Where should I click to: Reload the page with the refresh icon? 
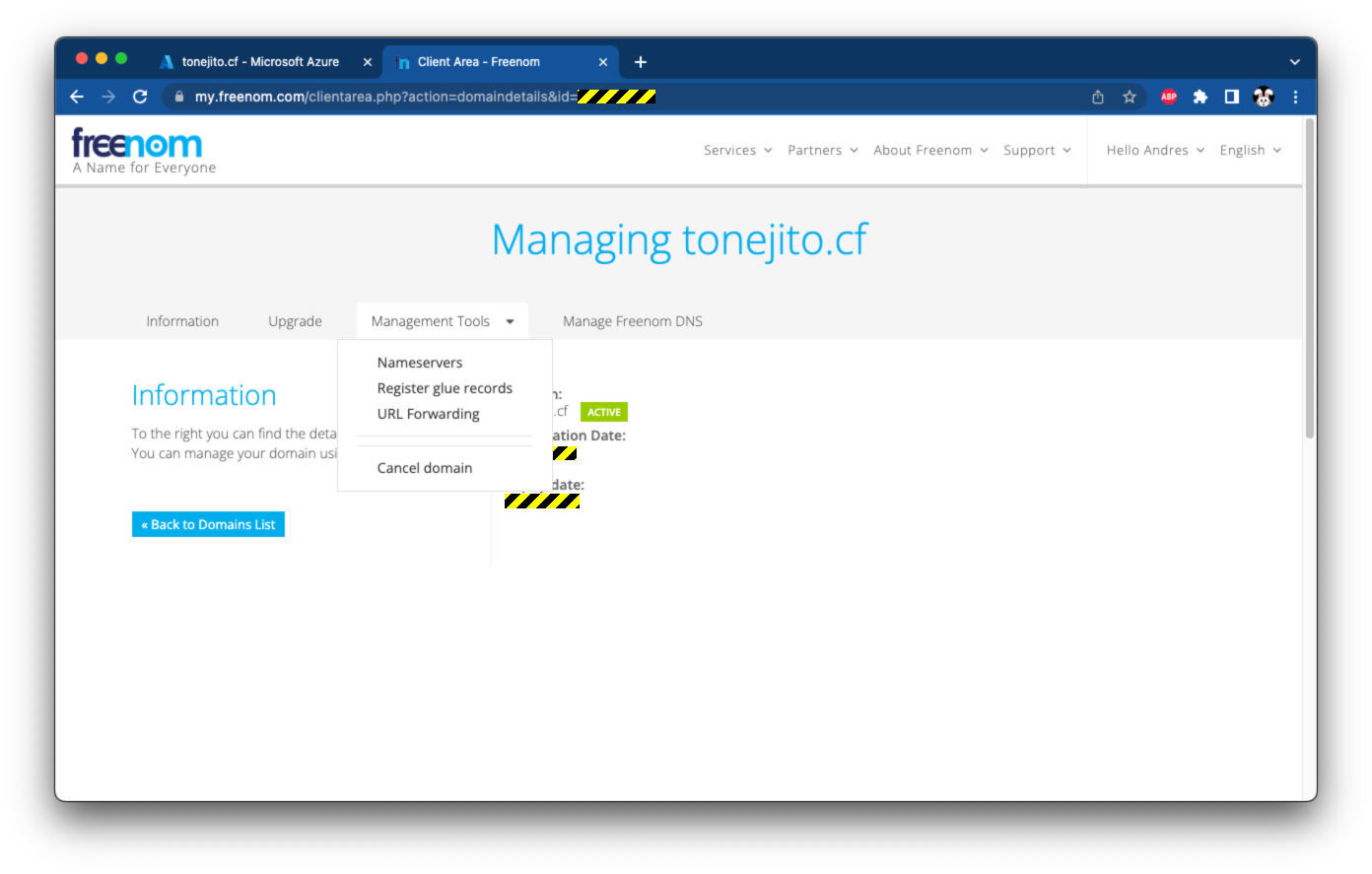(x=140, y=97)
